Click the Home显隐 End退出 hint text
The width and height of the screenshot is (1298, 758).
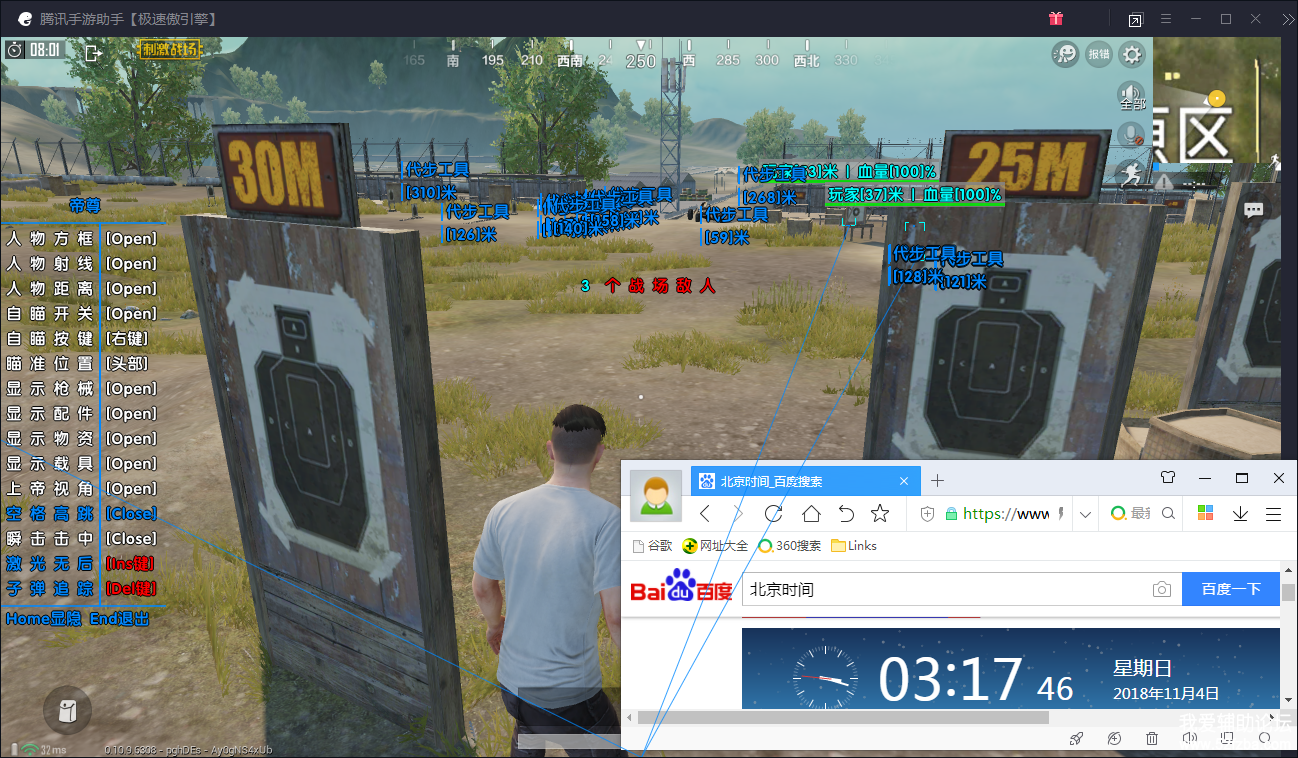point(78,619)
